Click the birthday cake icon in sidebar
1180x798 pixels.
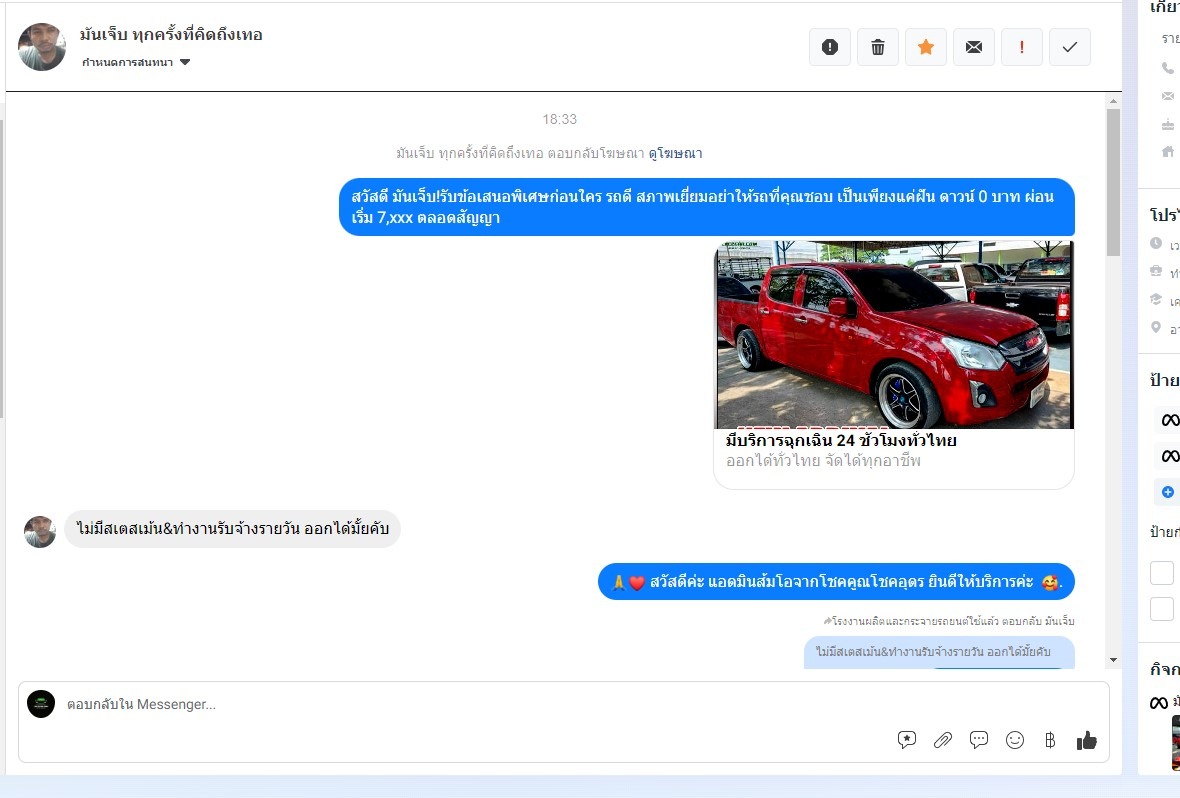click(1168, 124)
